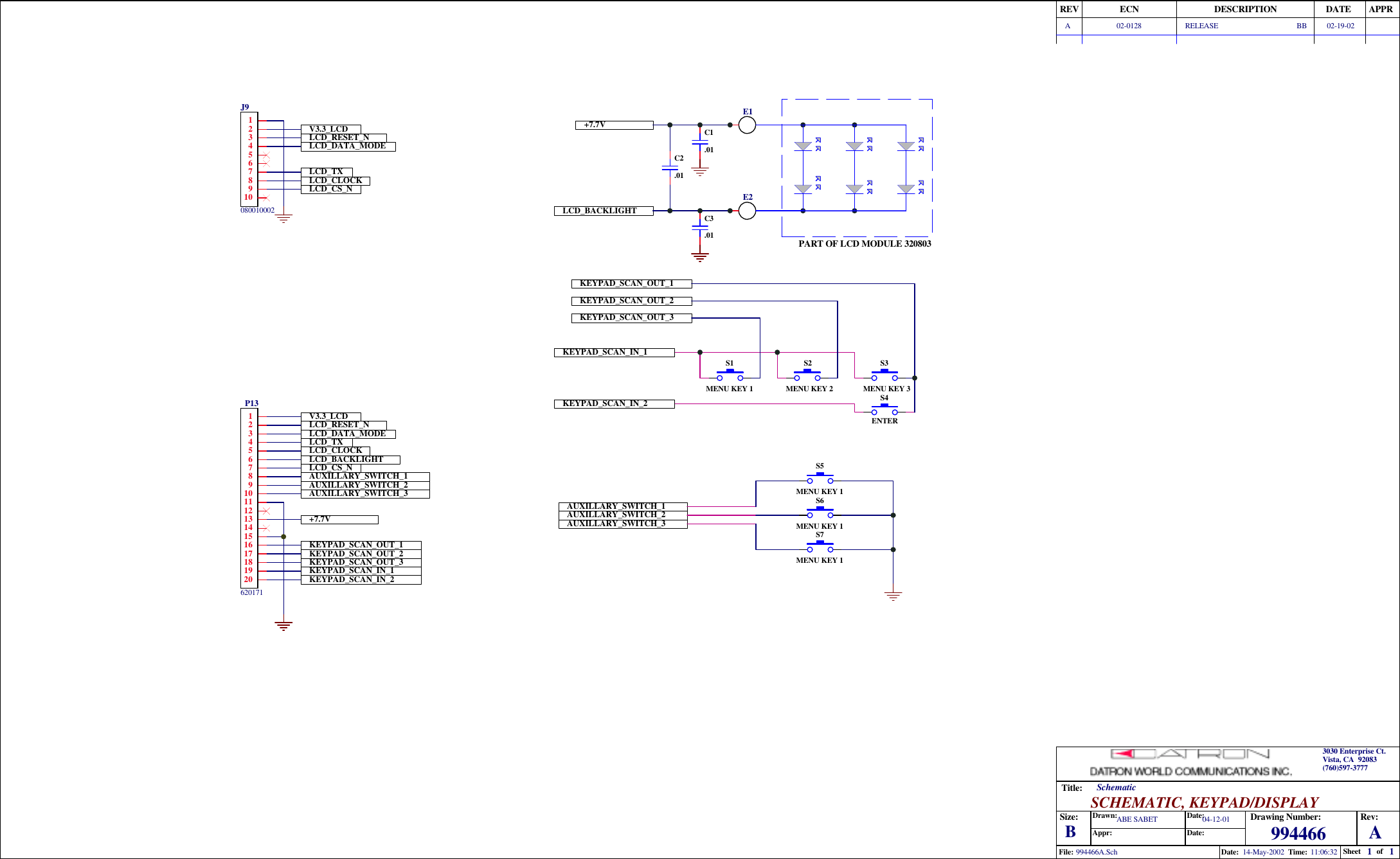This screenshot has width=1400, height=859.
Task: Click MENU KEY 3 label under S3
Action: click(x=886, y=389)
